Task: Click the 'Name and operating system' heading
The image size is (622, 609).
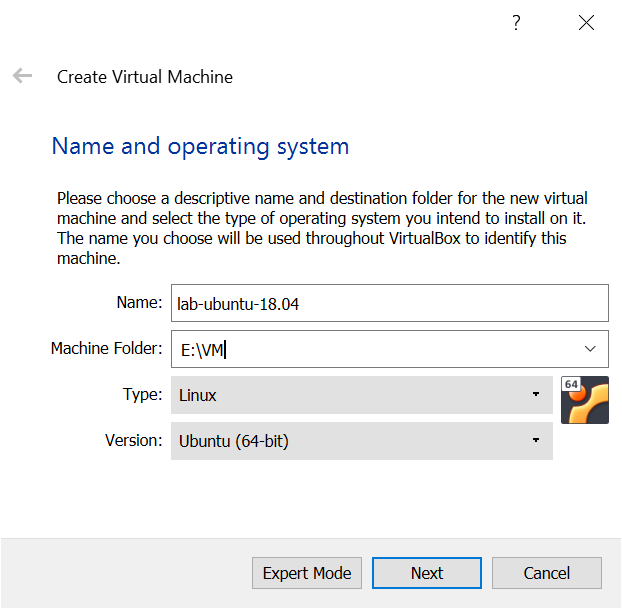Action: [x=200, y=147]
